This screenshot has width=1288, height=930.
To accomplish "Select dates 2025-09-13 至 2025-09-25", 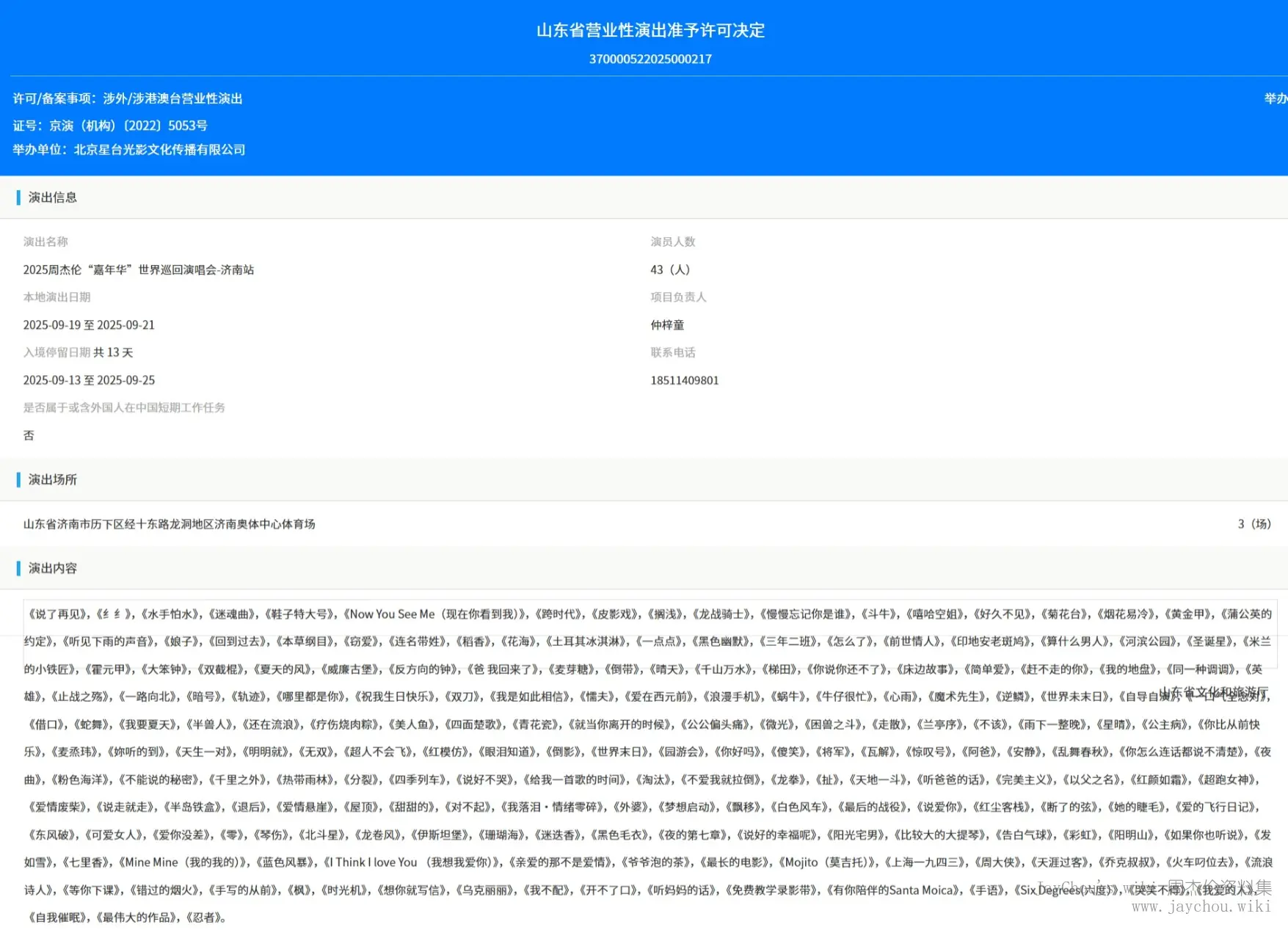I will coord(89,380).
